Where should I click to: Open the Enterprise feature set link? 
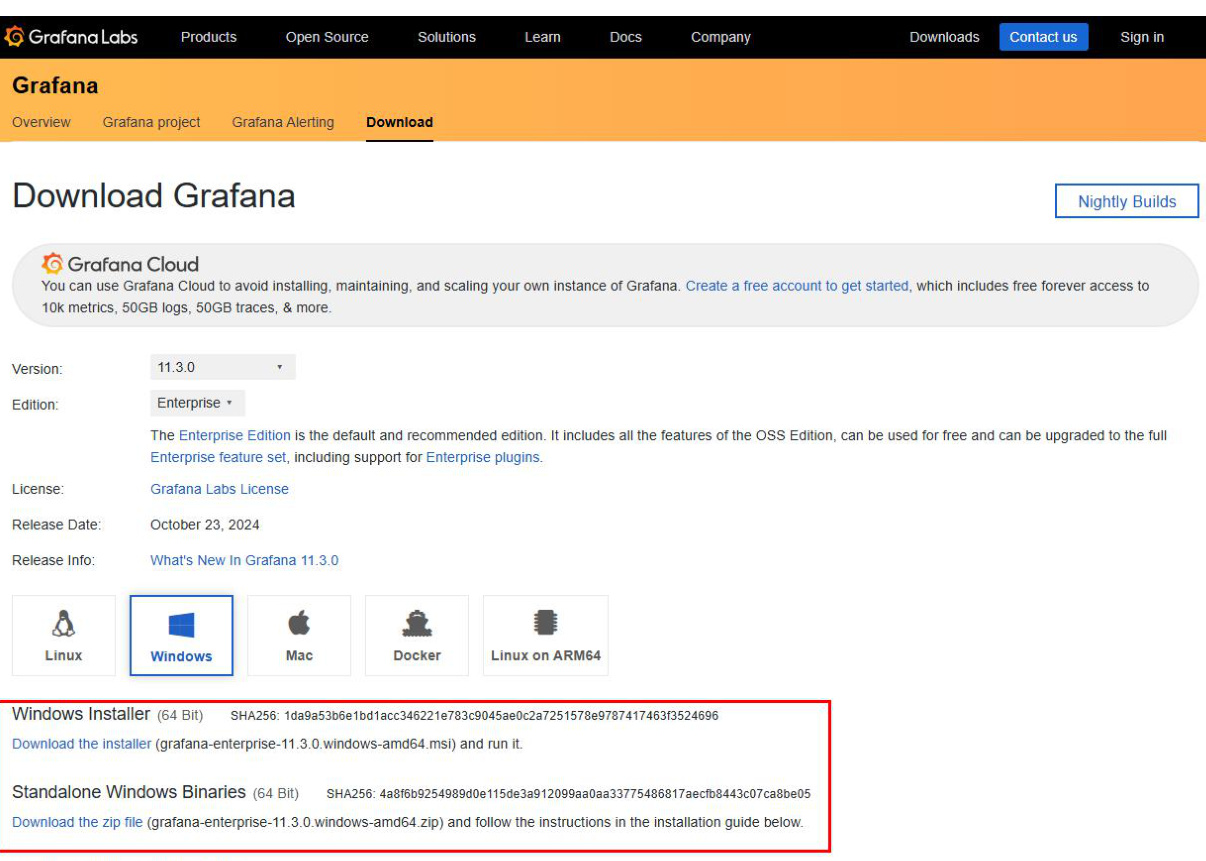217,457
